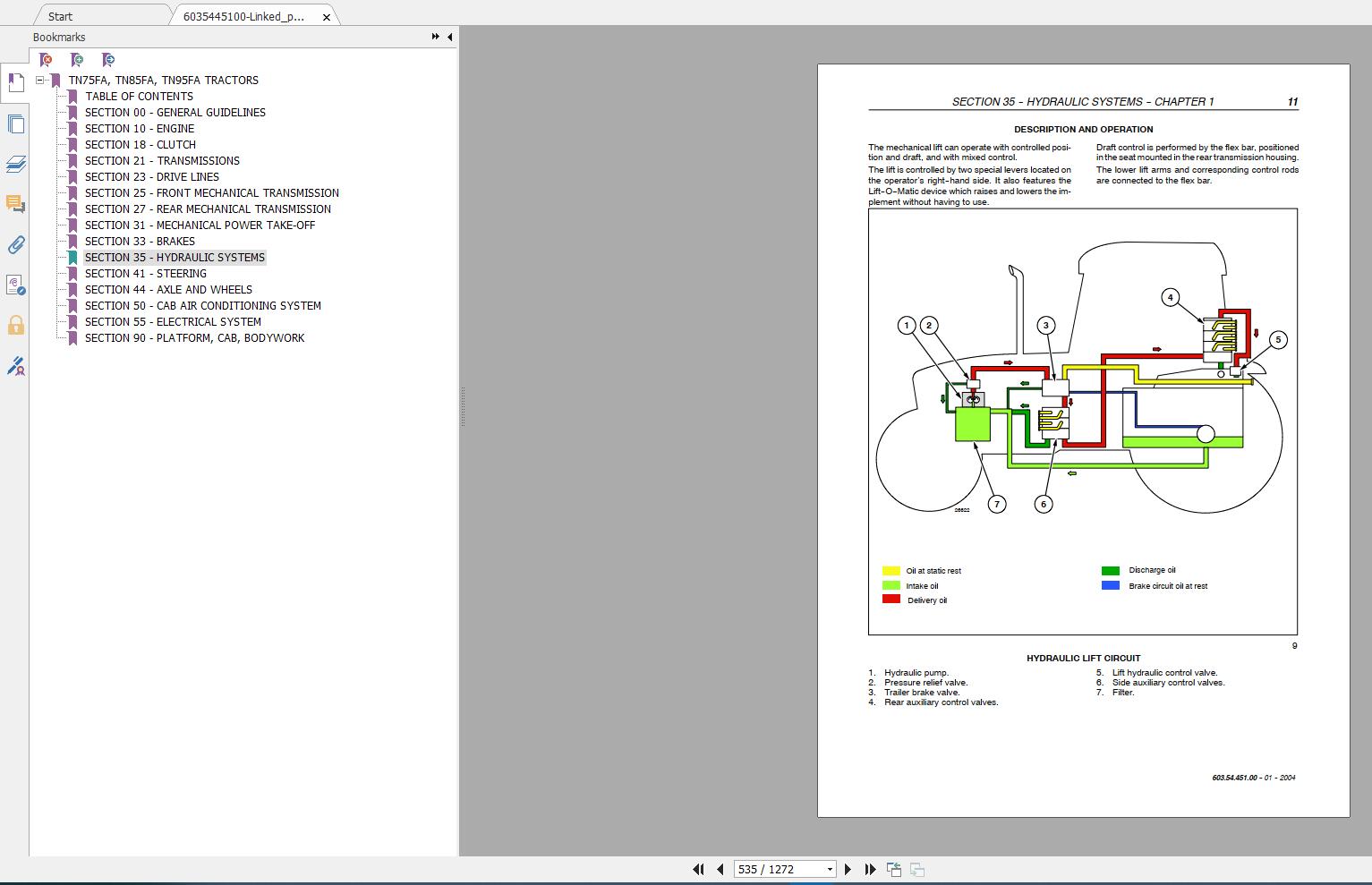Open the Digital Signatures panel

pyautogui.click(x=15, y=366)
